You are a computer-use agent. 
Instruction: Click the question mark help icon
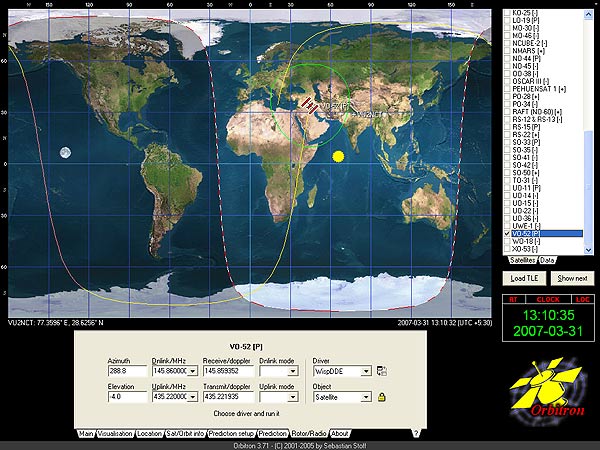click(x=416, y=433)
